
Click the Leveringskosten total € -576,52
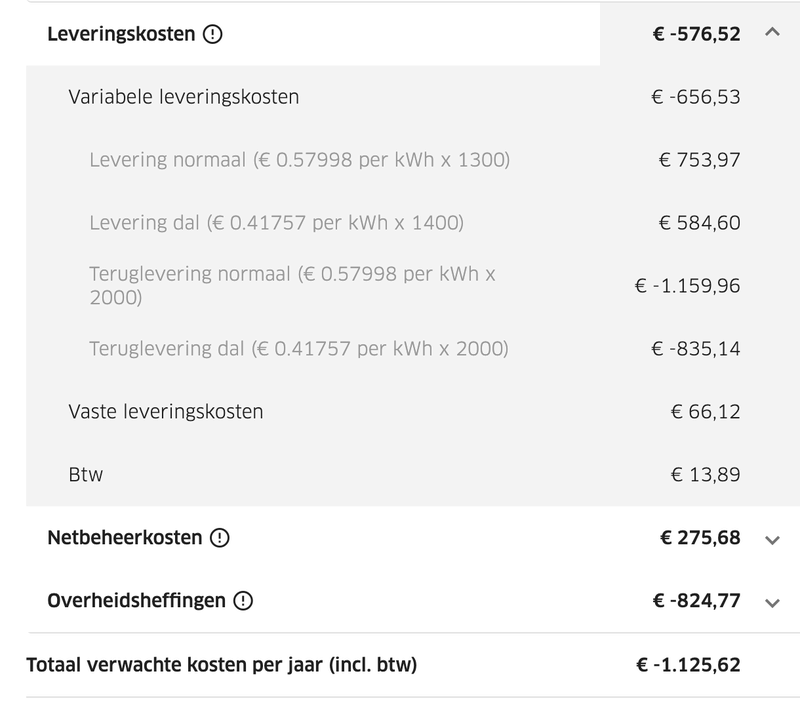pyautogui.click(x=695, y=34)
